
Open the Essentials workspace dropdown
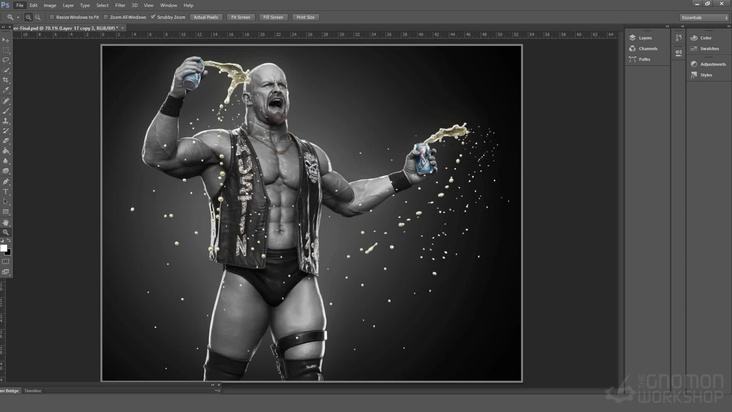click(x=704, y=17)
